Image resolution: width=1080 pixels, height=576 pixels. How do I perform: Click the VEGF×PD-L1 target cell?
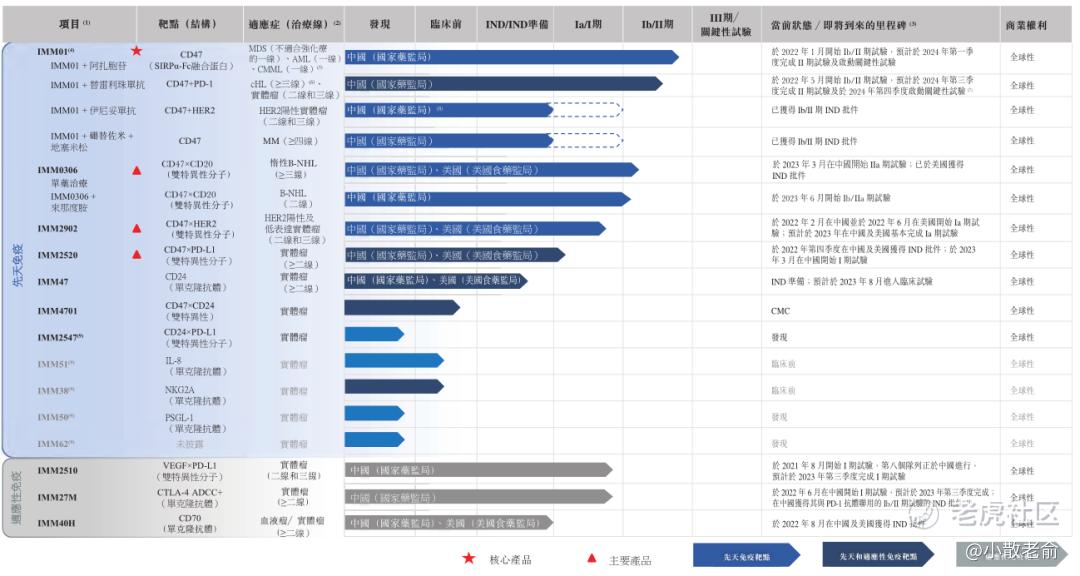point(189,471)
